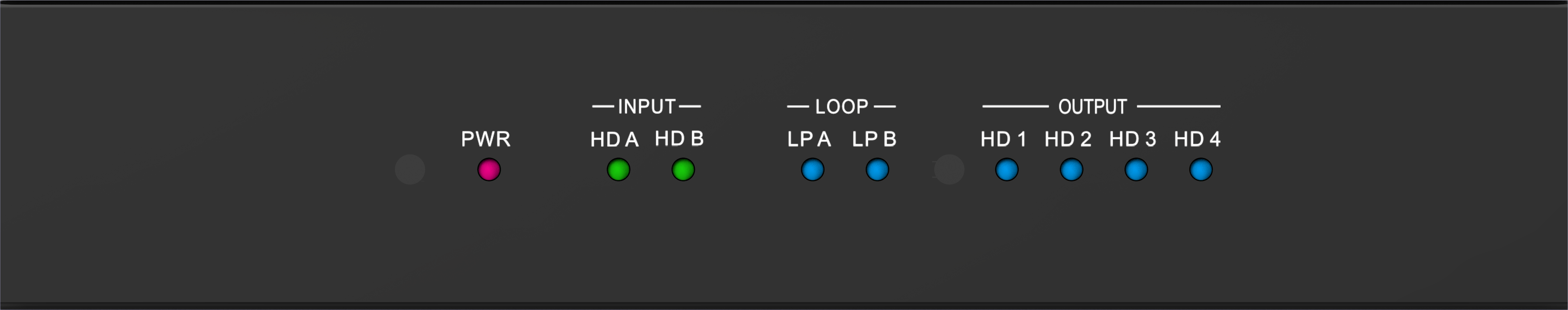The width and height of the screenshot is (1568, 310).
Task: Click the blue HD 2 output LED
Action: pos(1071,169)
